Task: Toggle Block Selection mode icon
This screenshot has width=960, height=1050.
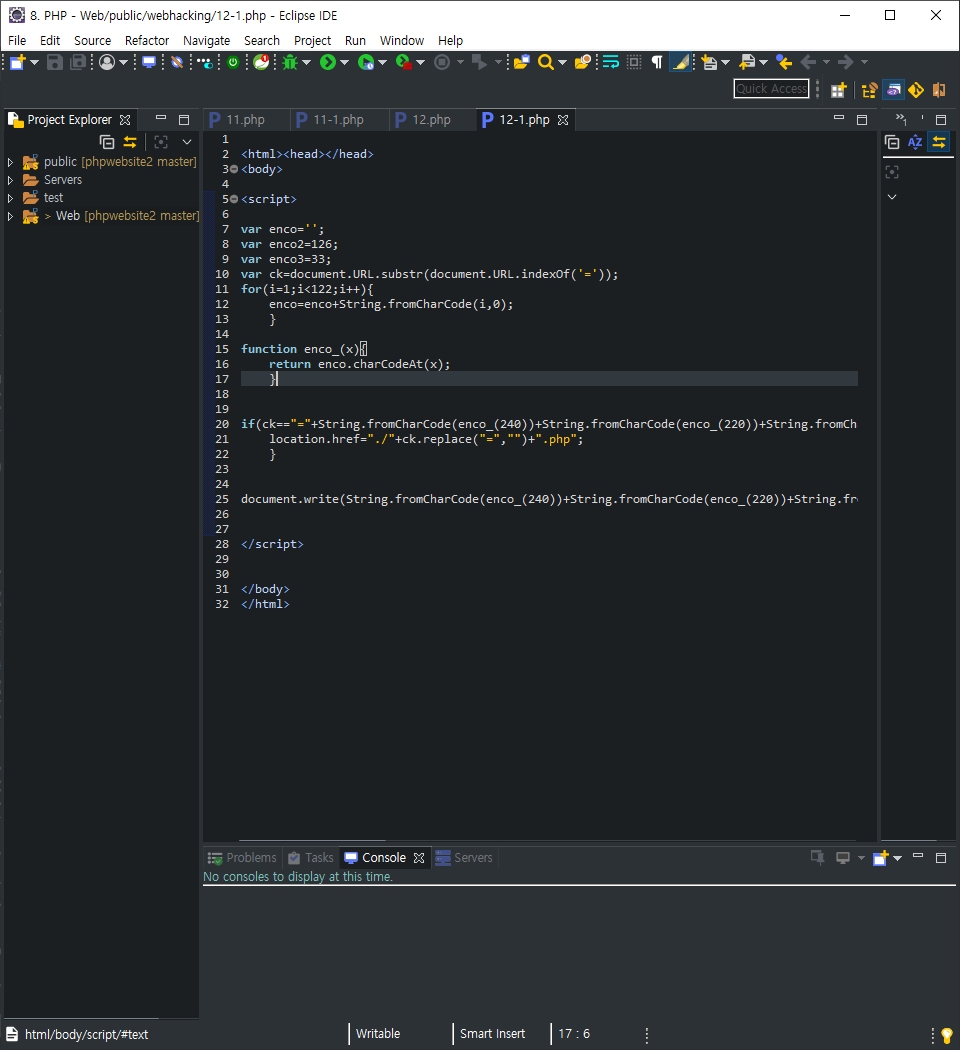Action: coord(634,62)
